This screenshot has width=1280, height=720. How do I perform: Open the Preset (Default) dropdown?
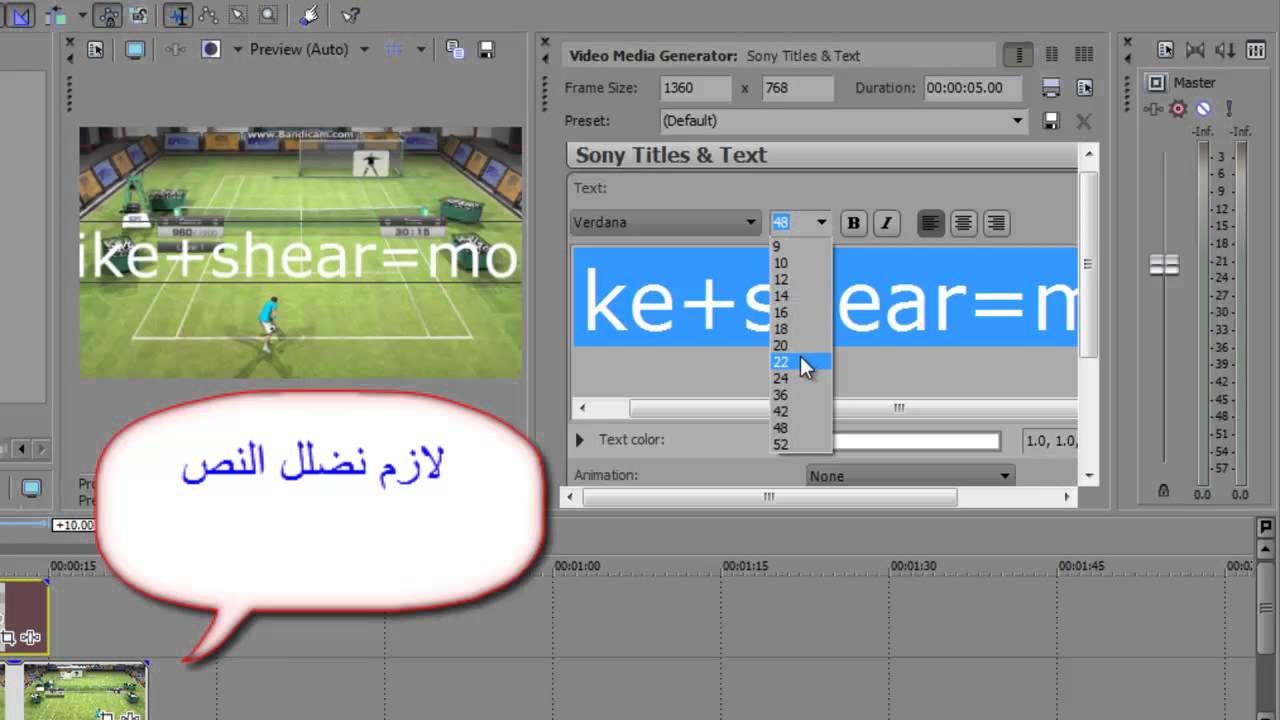843,121
